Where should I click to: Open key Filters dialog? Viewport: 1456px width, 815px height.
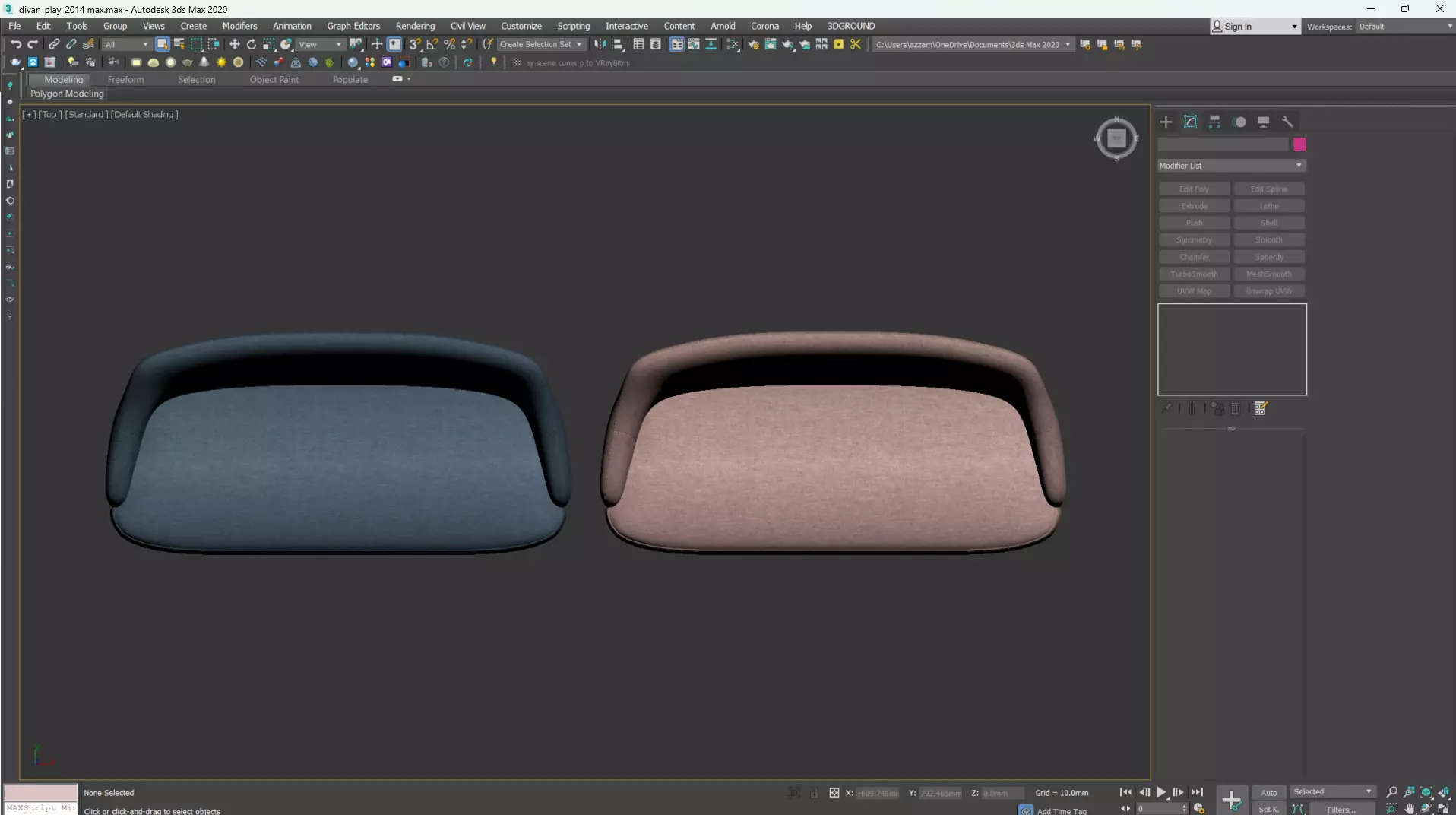tap(1340, 810)
